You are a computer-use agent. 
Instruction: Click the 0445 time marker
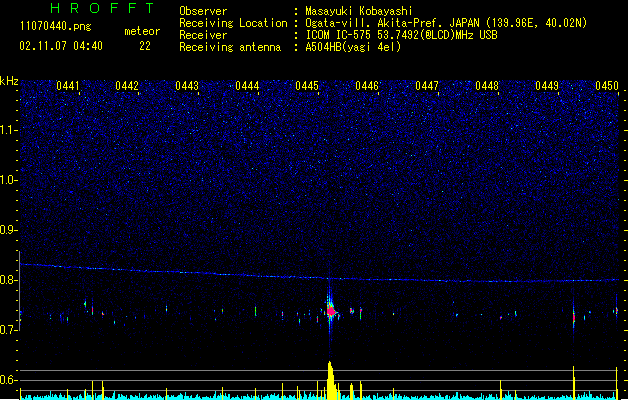tap(307, 86)
